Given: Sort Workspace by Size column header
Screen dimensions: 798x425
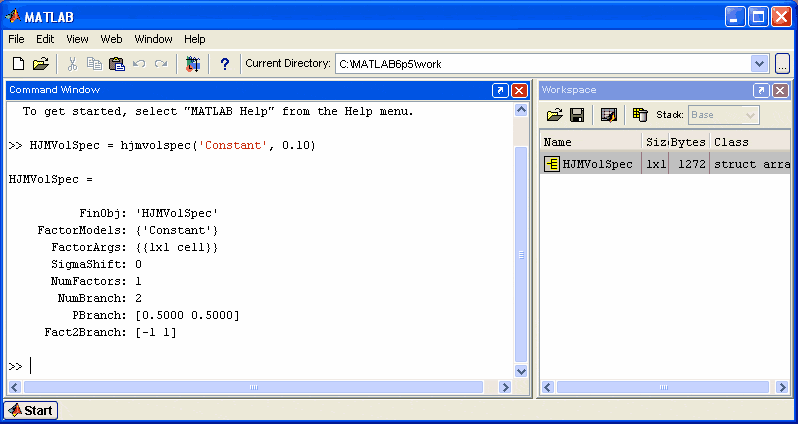Looking at the screenshot, I should click(655, 142).
